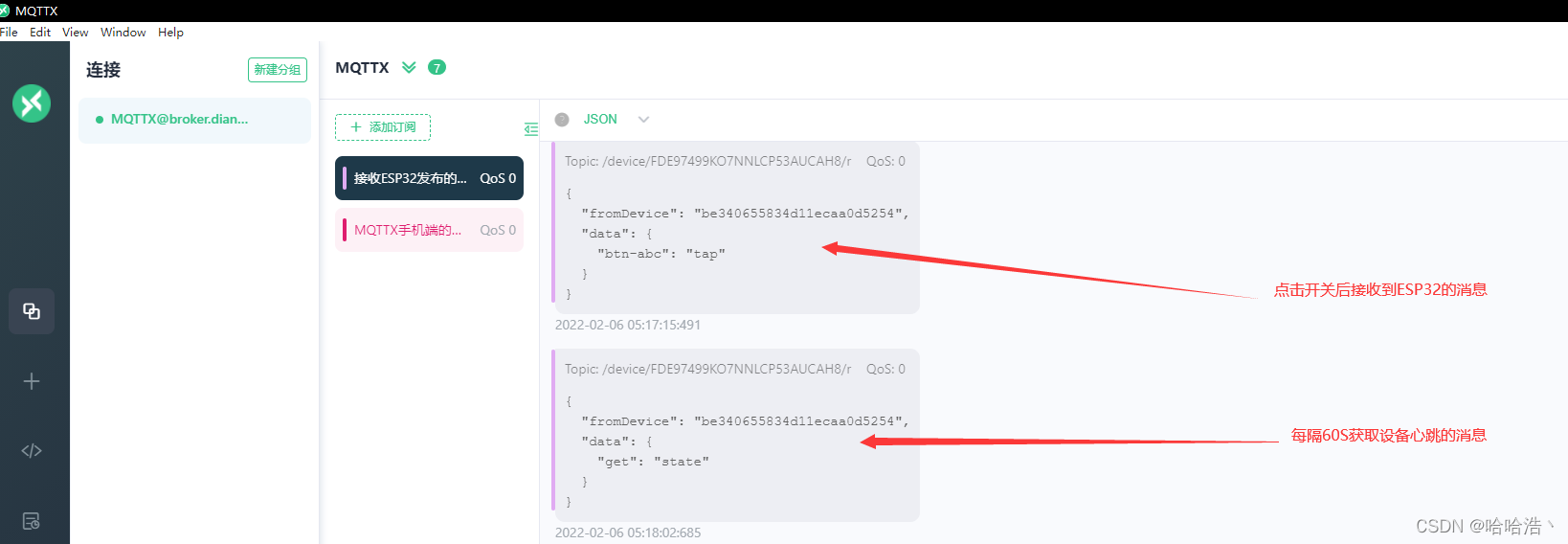Click the MQTTX app icon in title bar
This screenshot has height=544, width=1568.
coord(4,11)
